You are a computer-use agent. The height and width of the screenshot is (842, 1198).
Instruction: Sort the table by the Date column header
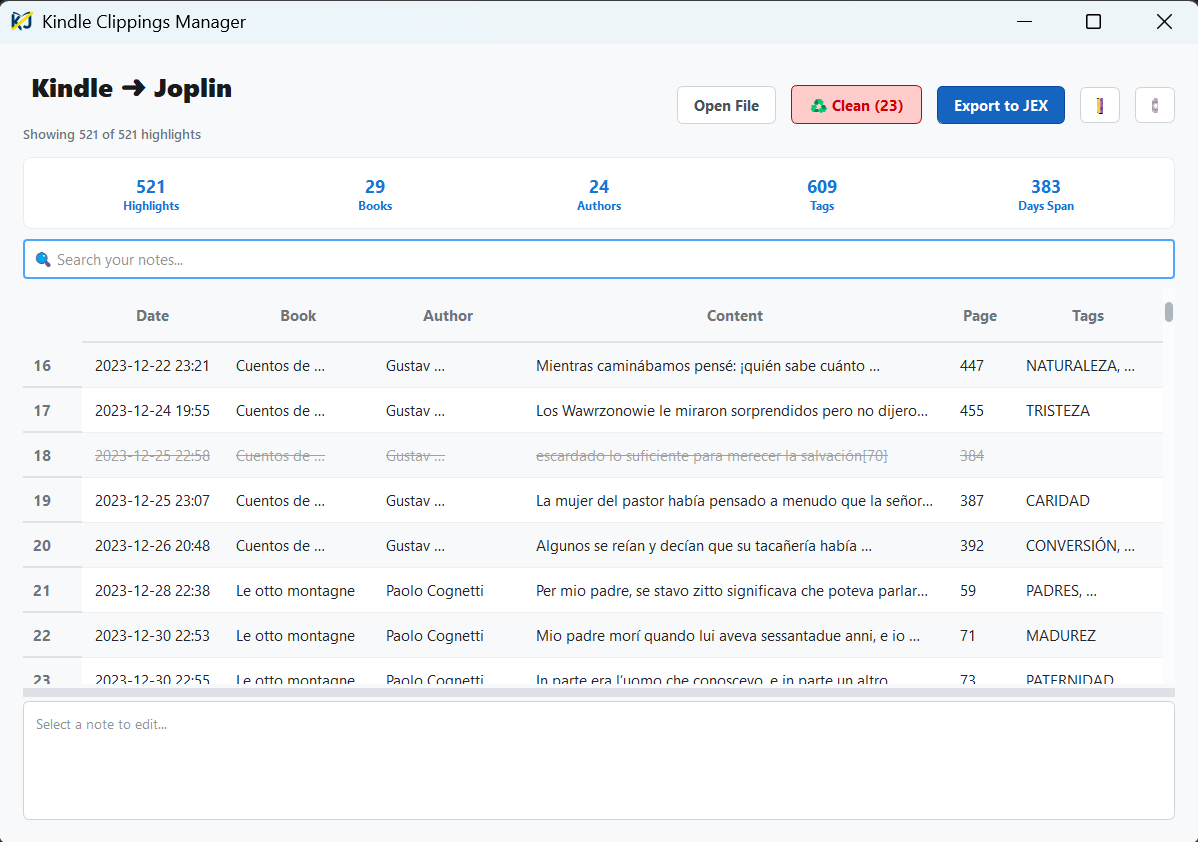click(152, 316)
